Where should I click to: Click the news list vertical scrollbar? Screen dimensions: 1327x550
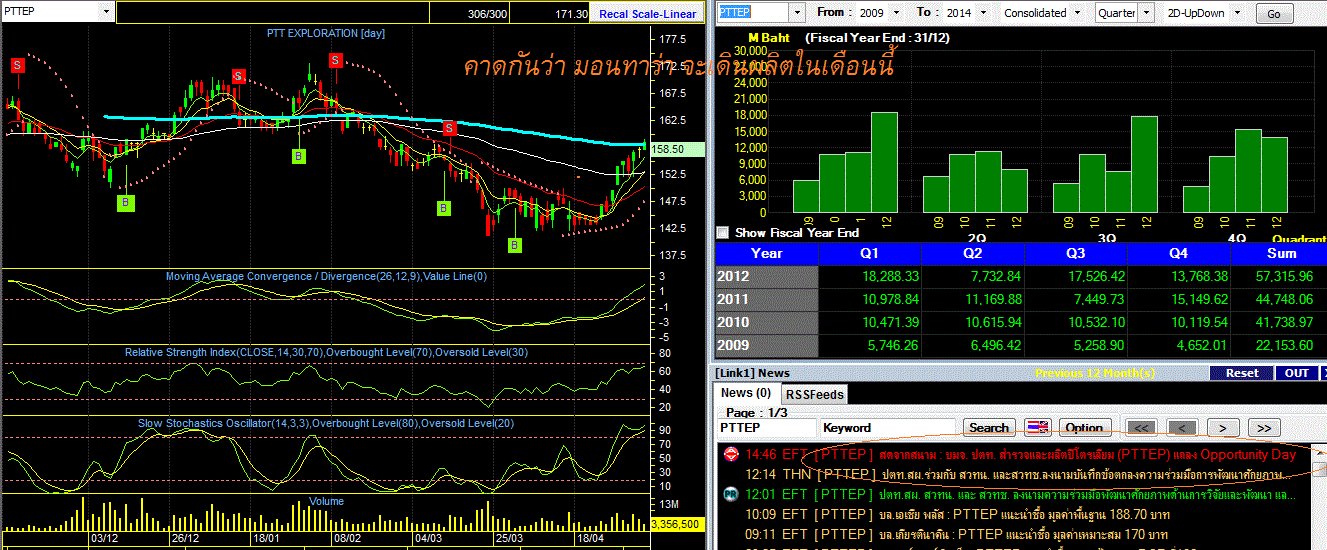click(1319, 495)
